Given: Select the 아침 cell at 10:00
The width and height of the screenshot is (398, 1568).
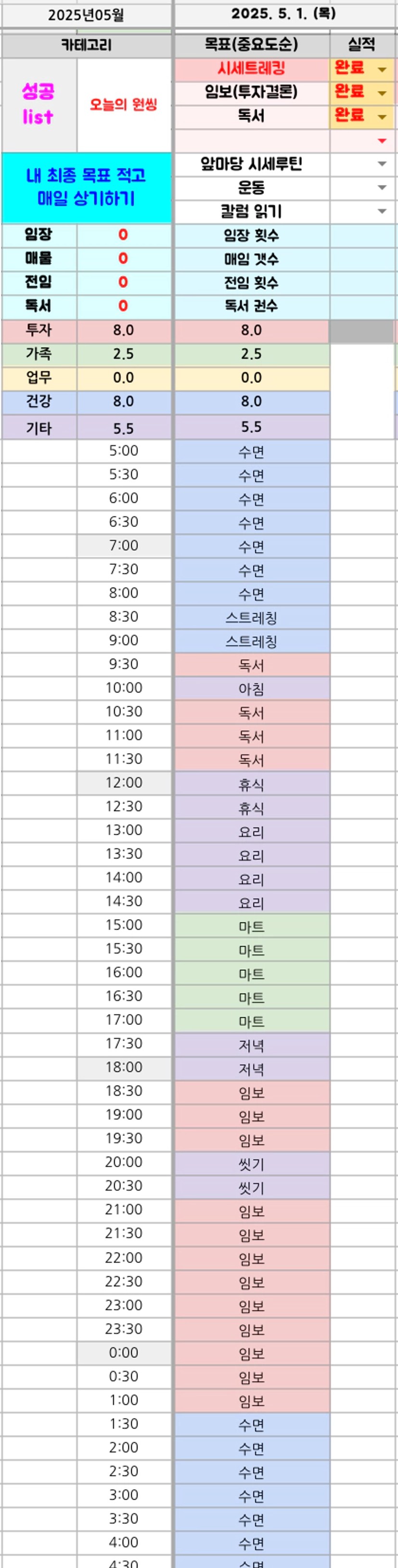Looking at the screenshot, I should [251, 688].
